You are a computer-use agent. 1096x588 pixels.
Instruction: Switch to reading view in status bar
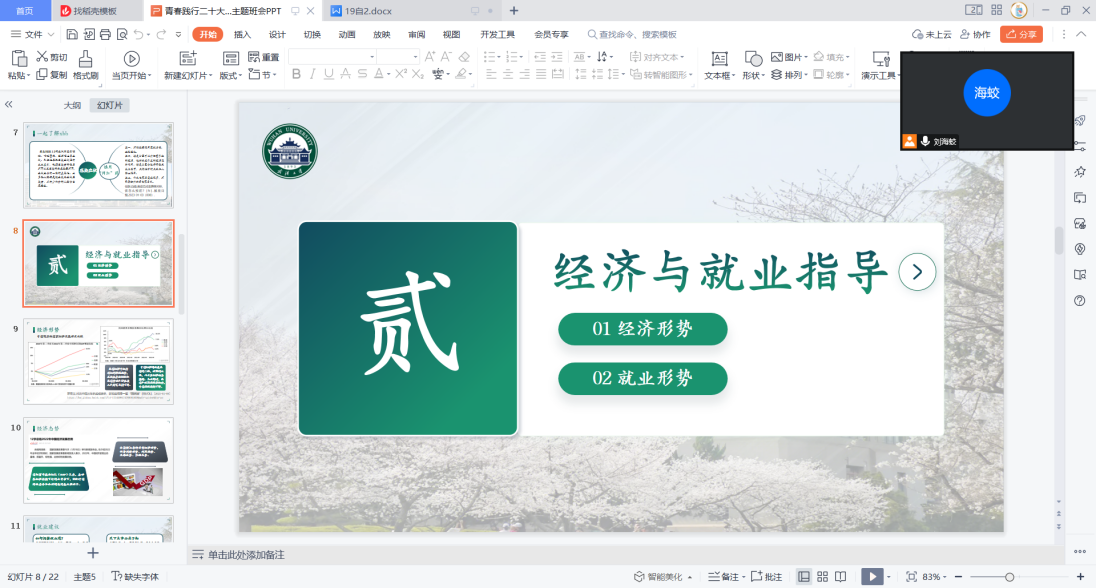pyautogui.click(x=840, y=577)
